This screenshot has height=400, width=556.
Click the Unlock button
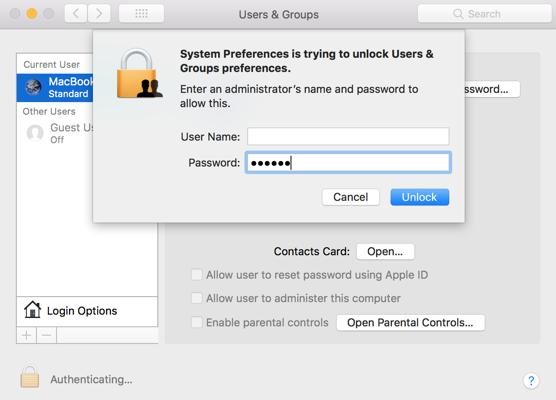click(419, 197)
